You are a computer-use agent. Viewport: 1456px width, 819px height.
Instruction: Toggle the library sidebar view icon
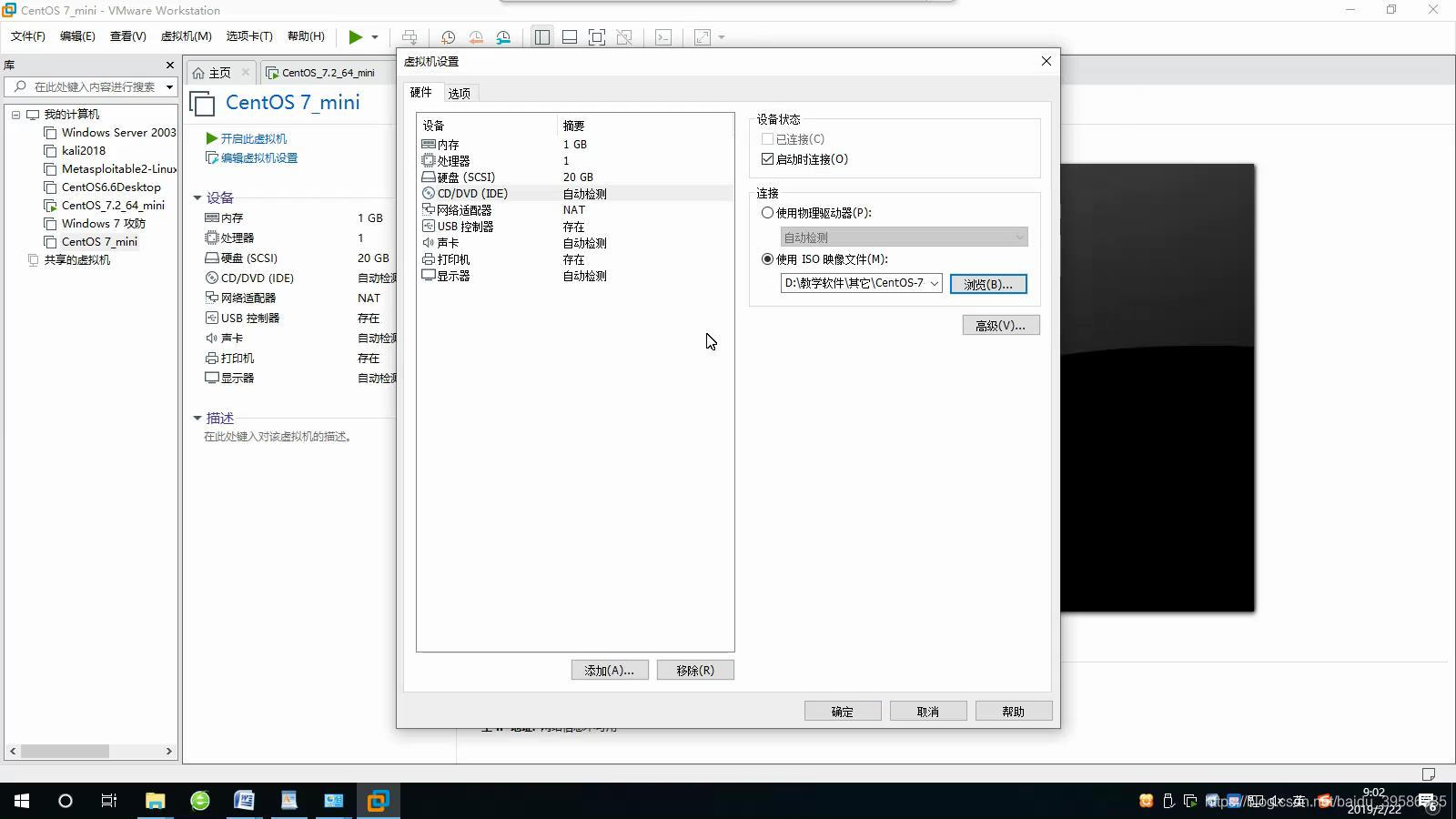click(542, 37)
